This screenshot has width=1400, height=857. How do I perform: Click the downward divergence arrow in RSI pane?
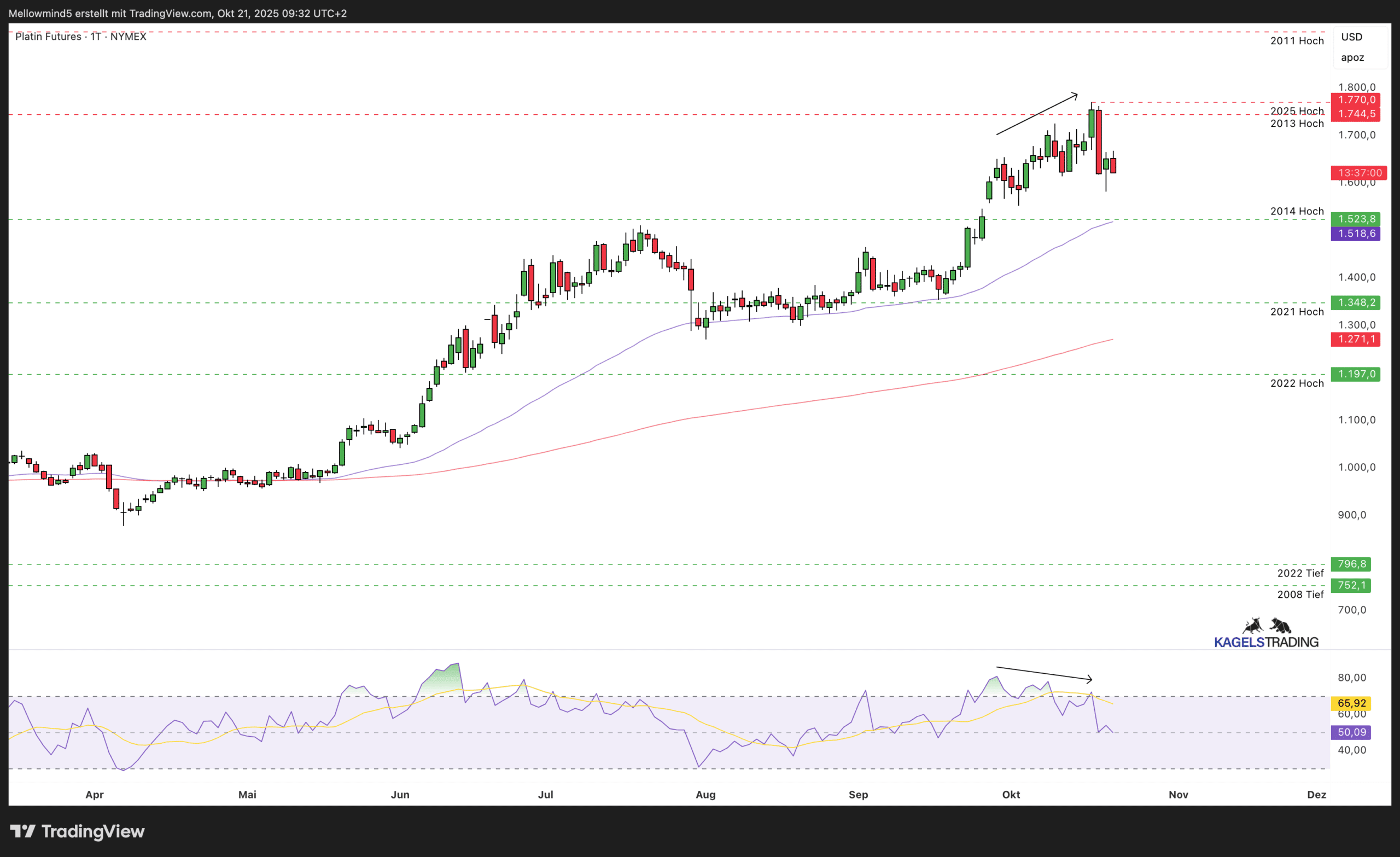(x=1044, y=673)
